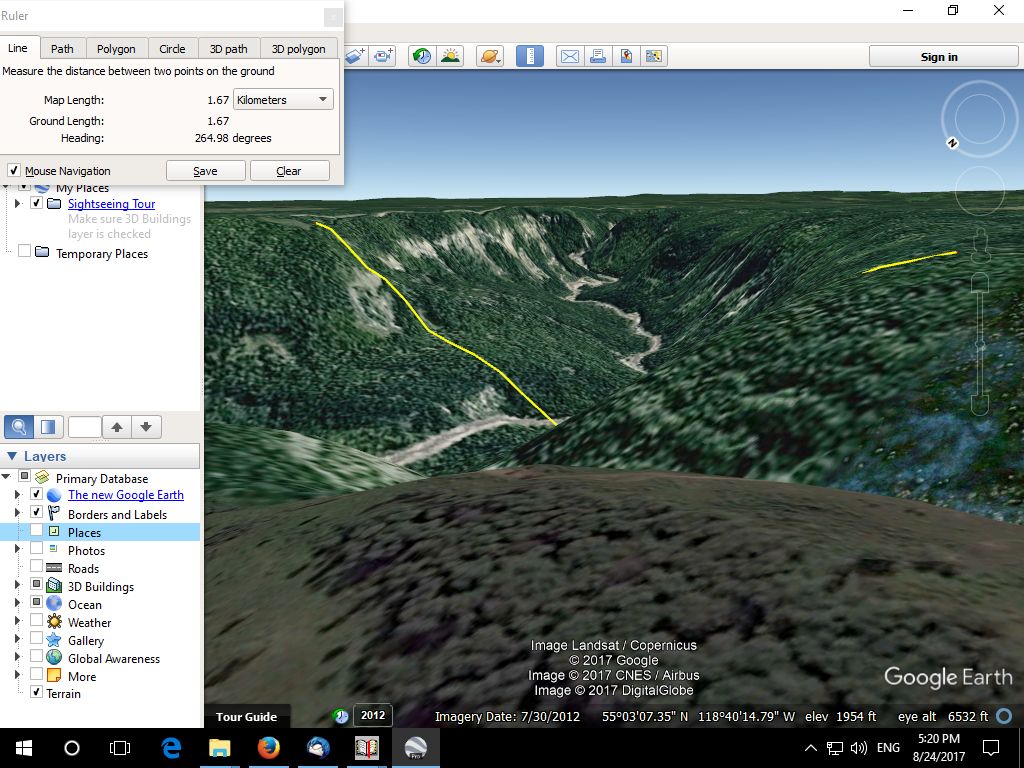
Task: Toggle the Terrain layer checkbox
Action: click(37, 692)
